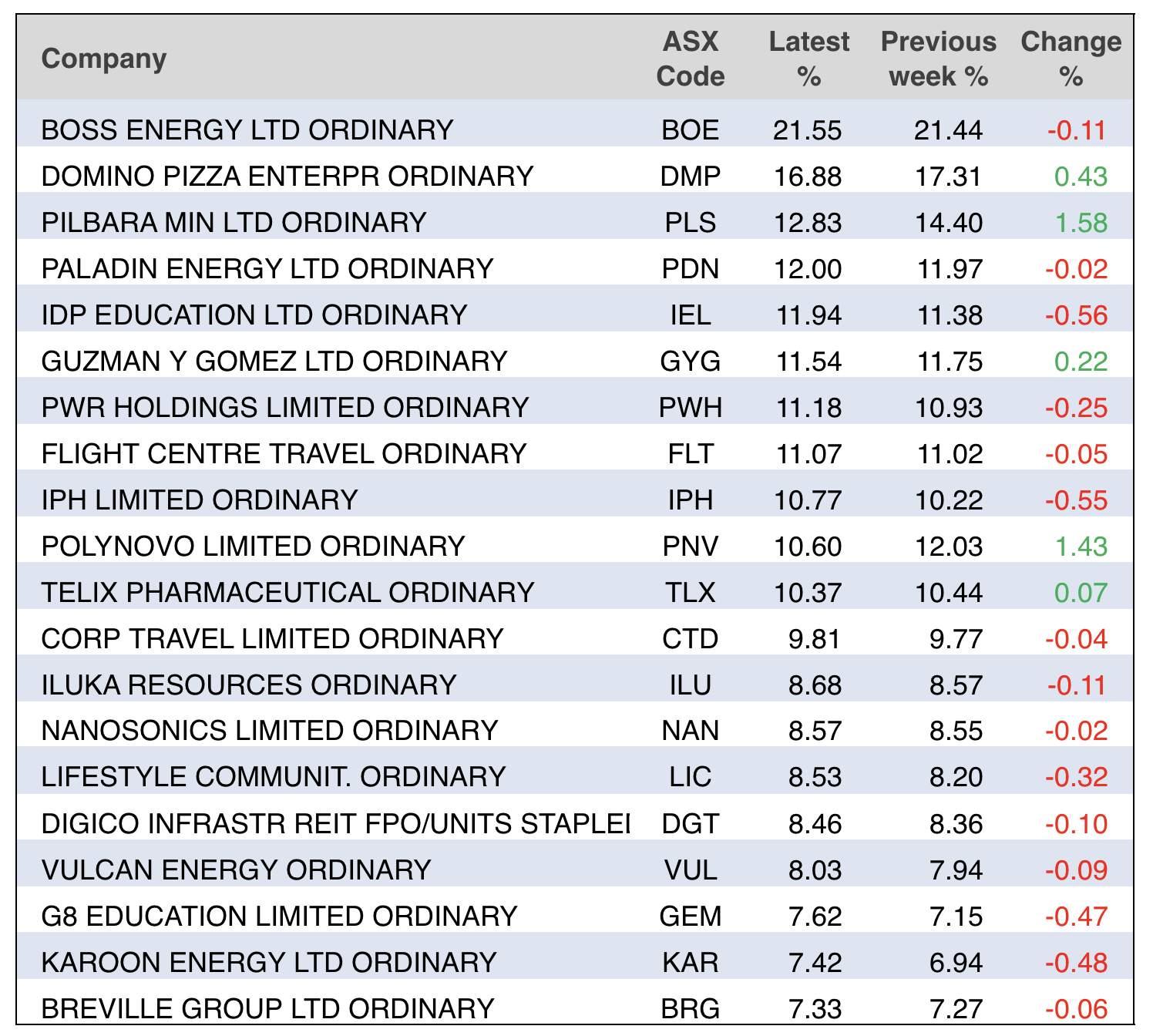Click BOSS ENERGY LTD ORDINARY row name
This screenshot has height=1036, width=1153.
(247, 129)
